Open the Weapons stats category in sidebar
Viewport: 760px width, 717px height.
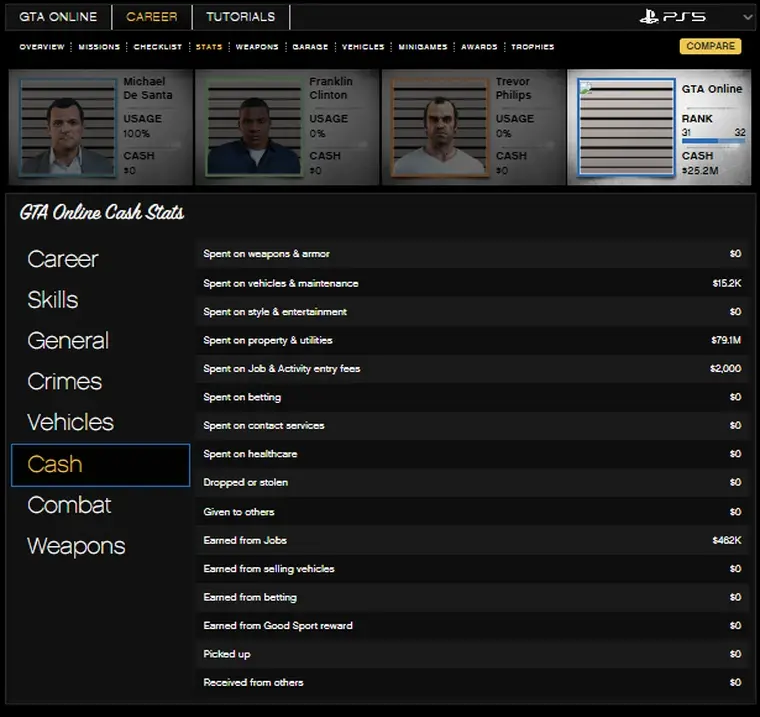coord(76,546)
